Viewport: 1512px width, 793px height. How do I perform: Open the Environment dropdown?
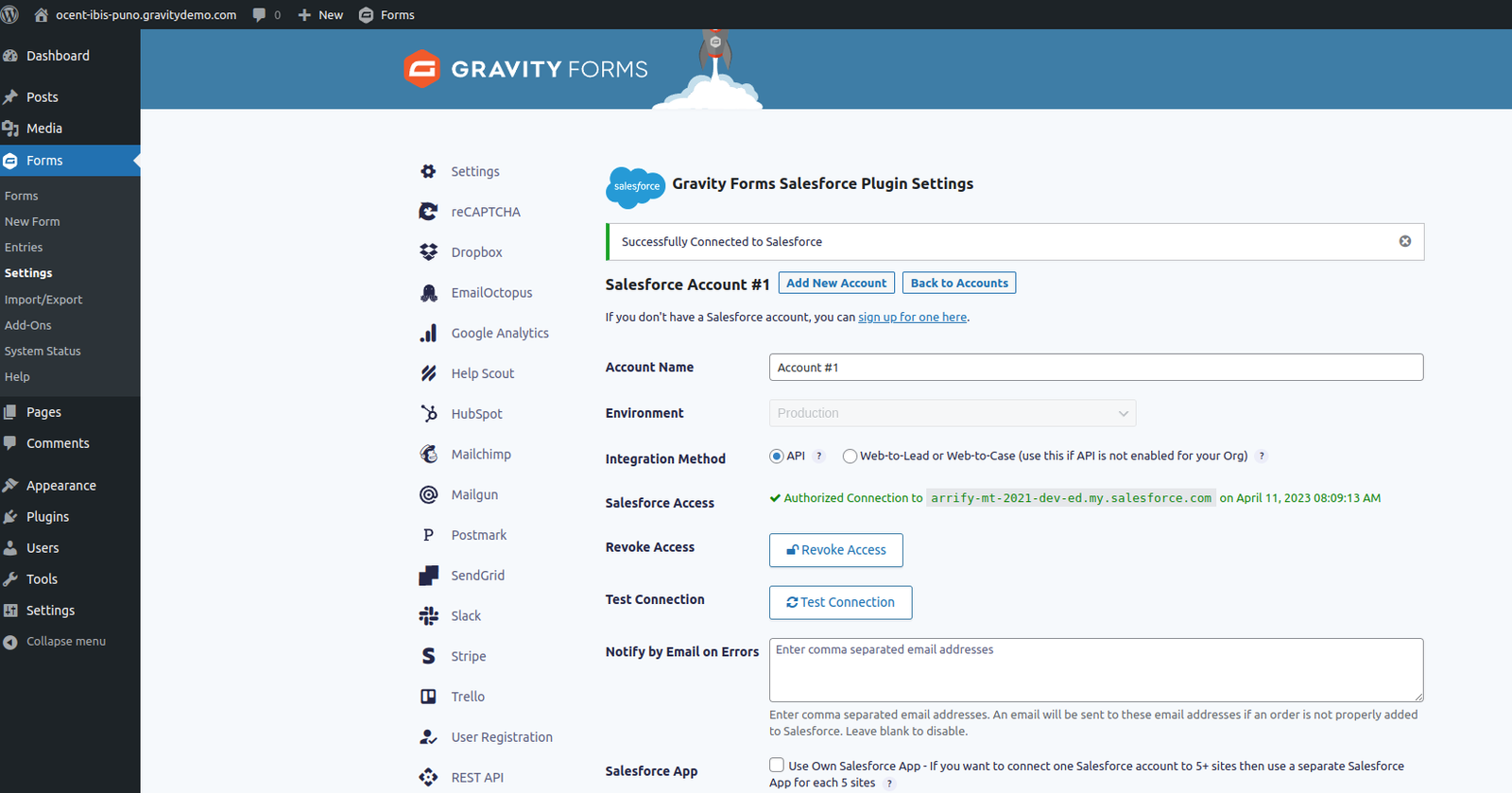click(952, 413)
